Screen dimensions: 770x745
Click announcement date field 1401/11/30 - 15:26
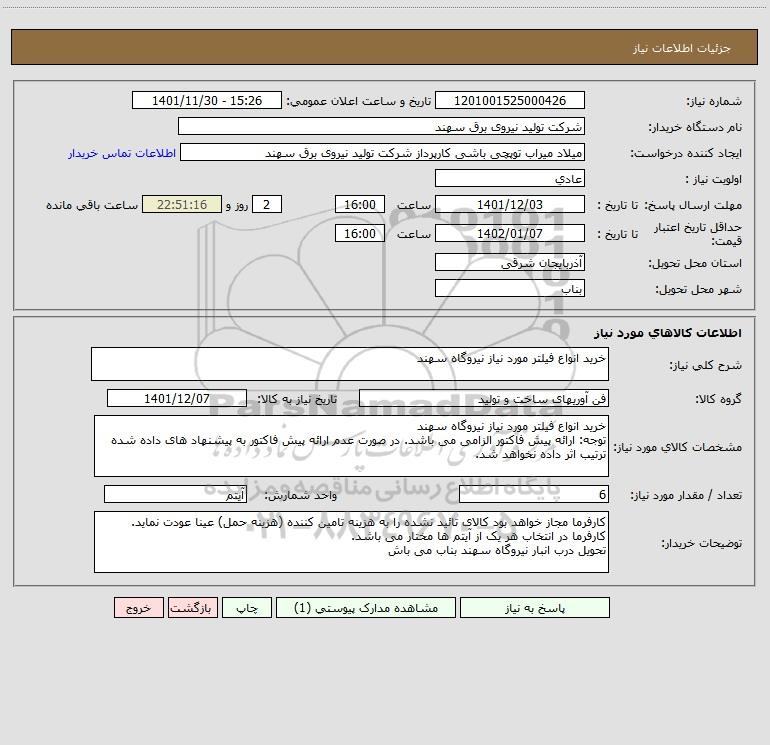(x=207, y=100)
